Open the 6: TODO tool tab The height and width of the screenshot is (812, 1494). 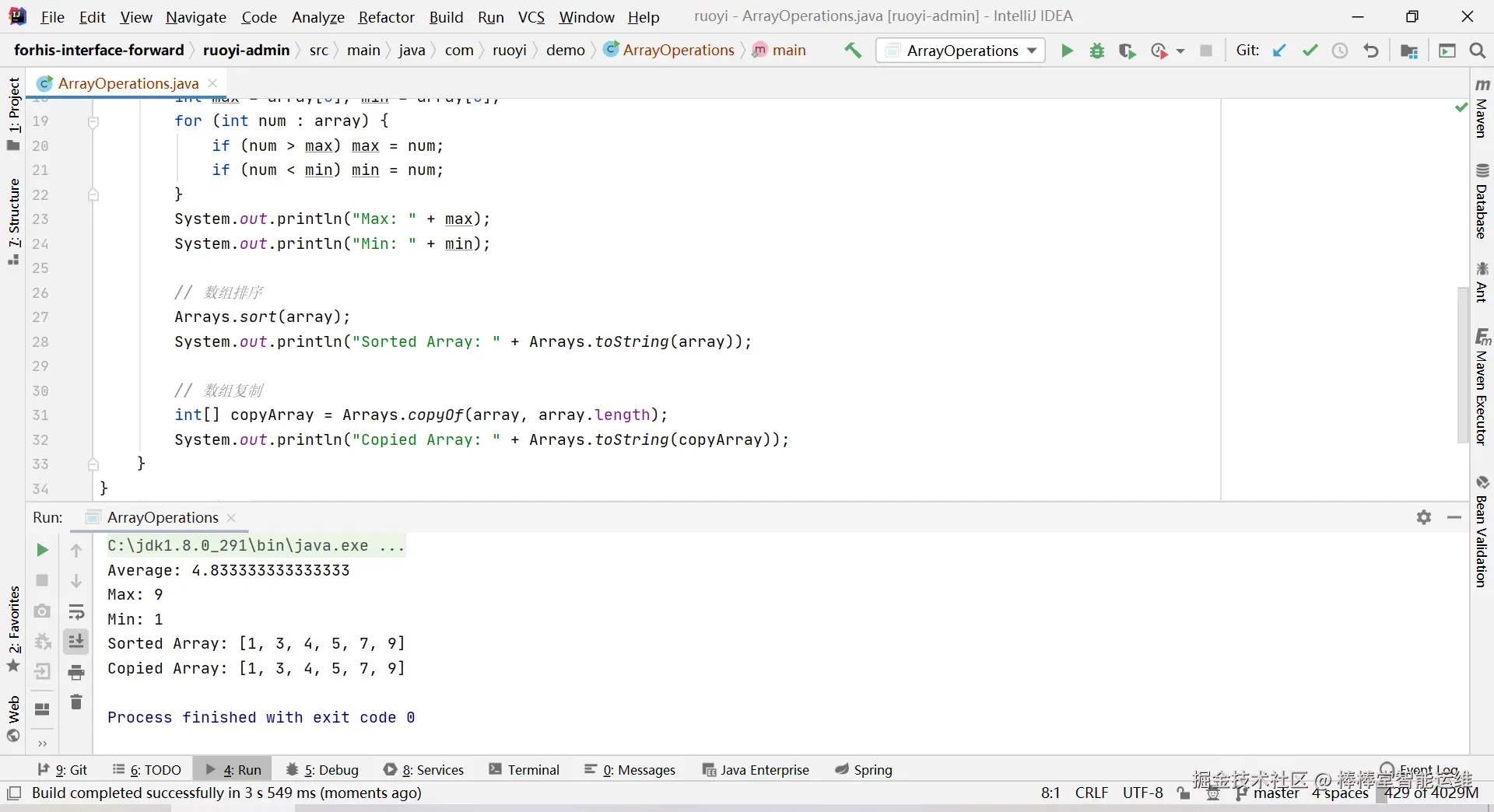[147, 769]
